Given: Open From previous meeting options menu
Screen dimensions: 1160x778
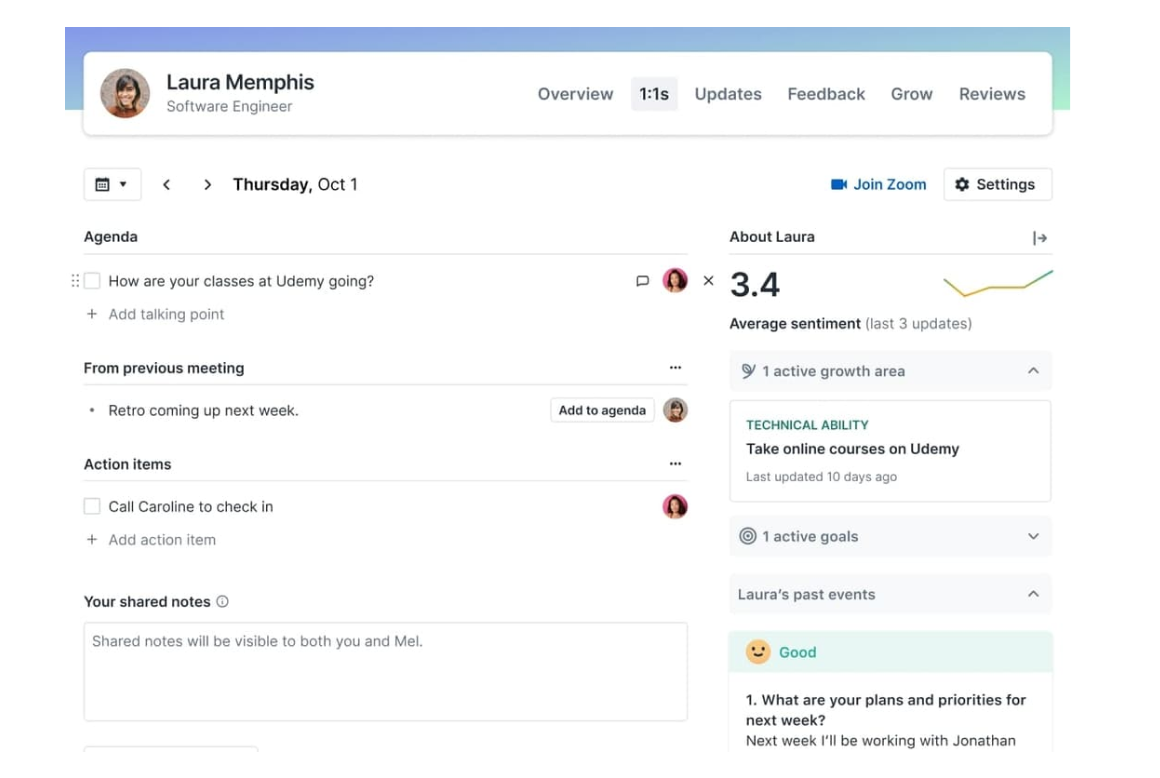Looking at the screenshot, I should [x=675, y=368].
